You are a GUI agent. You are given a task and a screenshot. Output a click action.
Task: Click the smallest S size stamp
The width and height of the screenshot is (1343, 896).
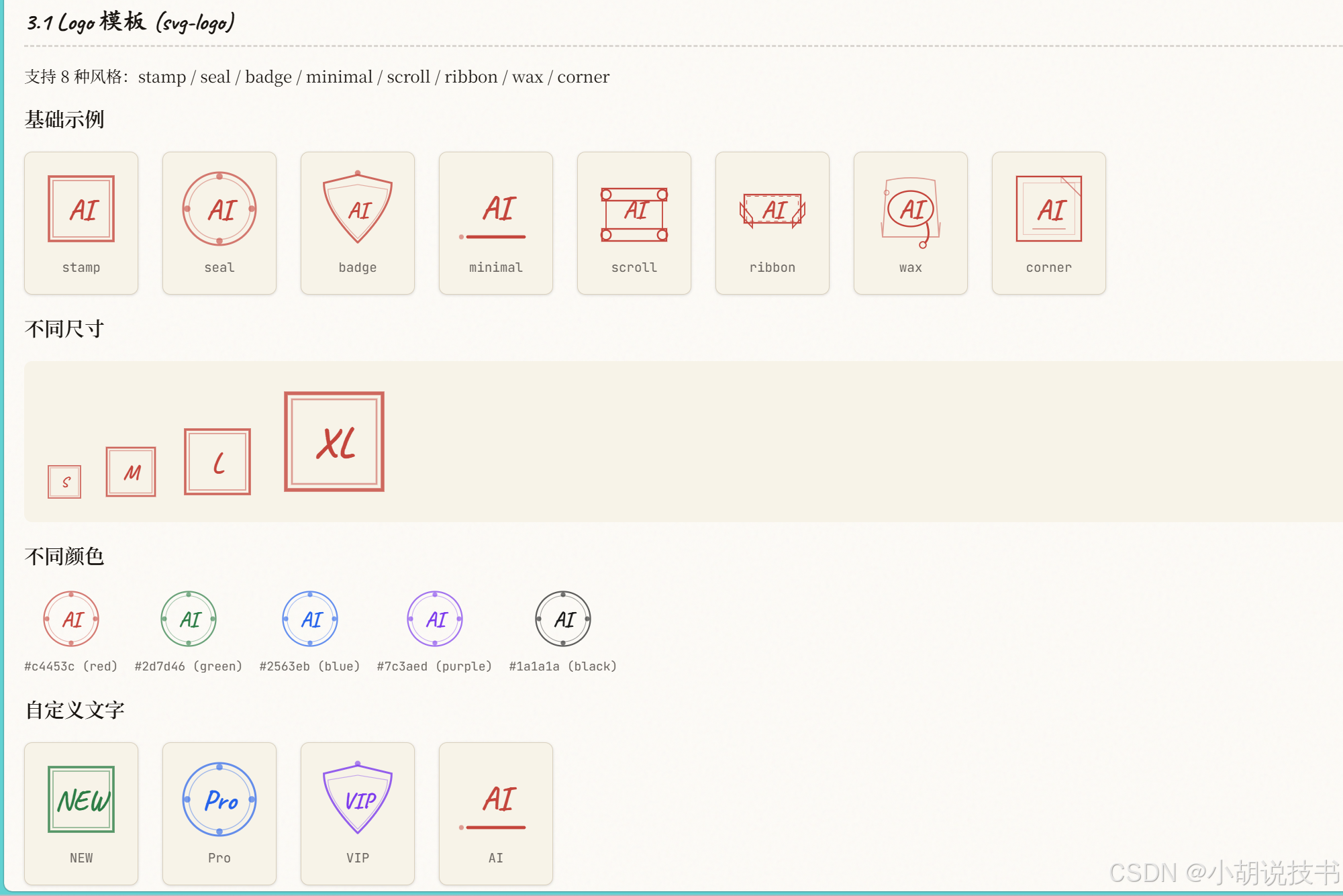click(64, 482)
